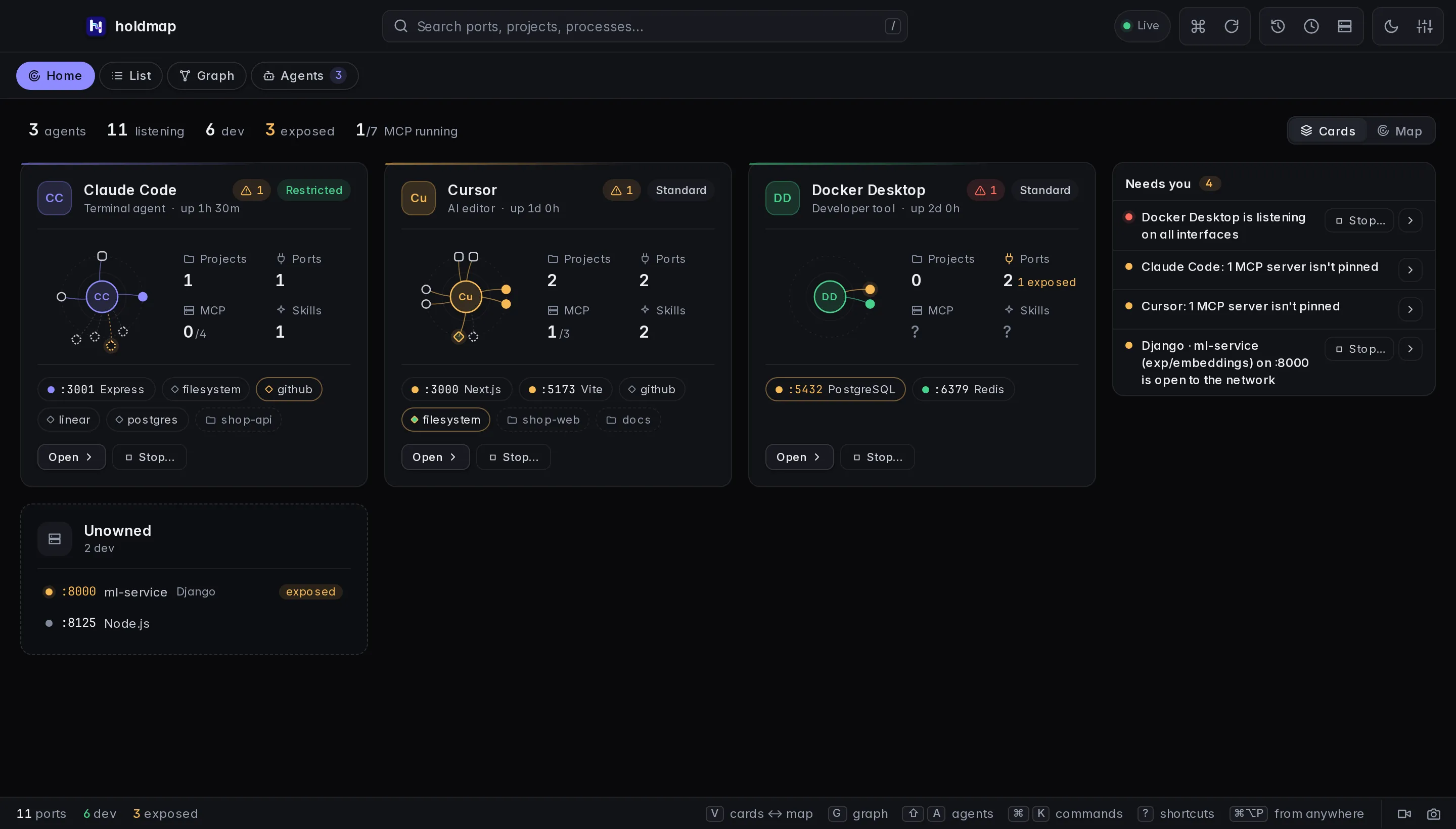This screenshot has width=1456, height=829.
Task: Click the holdmap logo icon
Action: tap(96, 26)
